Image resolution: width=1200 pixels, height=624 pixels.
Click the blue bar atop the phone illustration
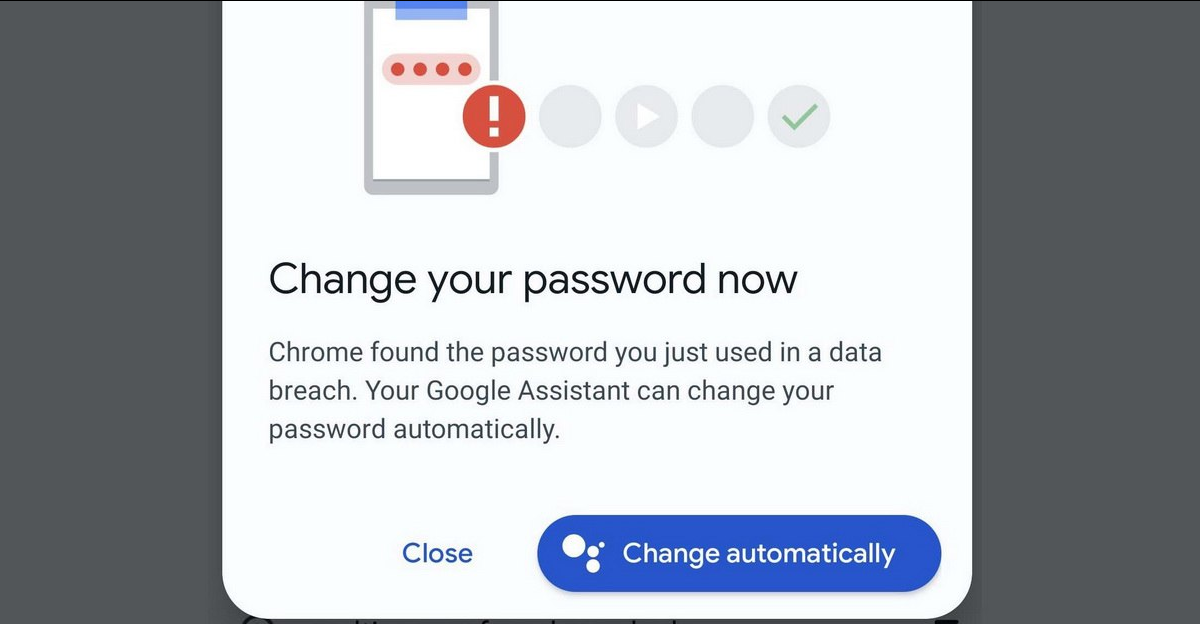click(x=431, y=10)
